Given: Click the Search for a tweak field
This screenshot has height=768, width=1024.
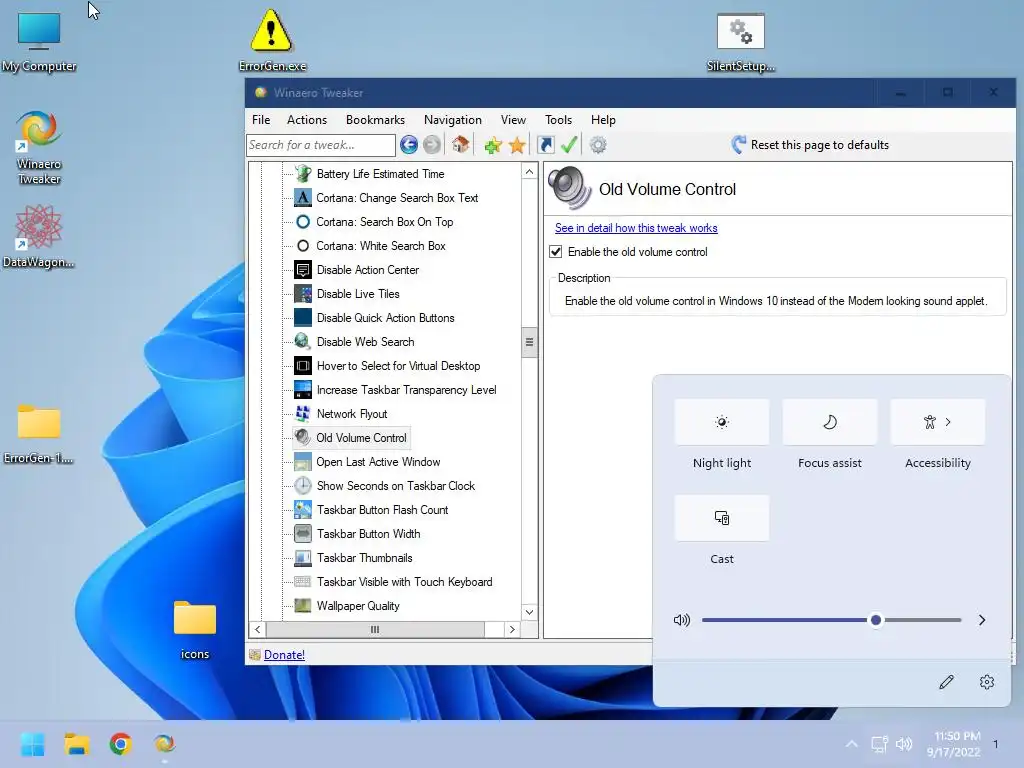Looking at the screenshot, I should [321, 145].
